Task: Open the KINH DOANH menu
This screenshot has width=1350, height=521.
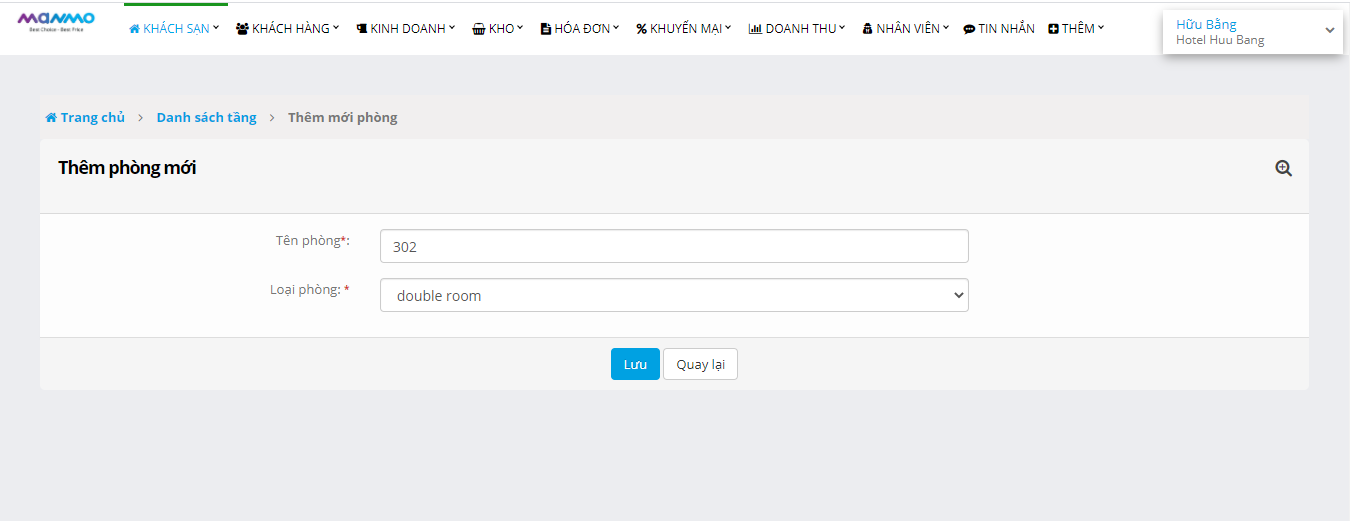Action: (x=406, y=29)
